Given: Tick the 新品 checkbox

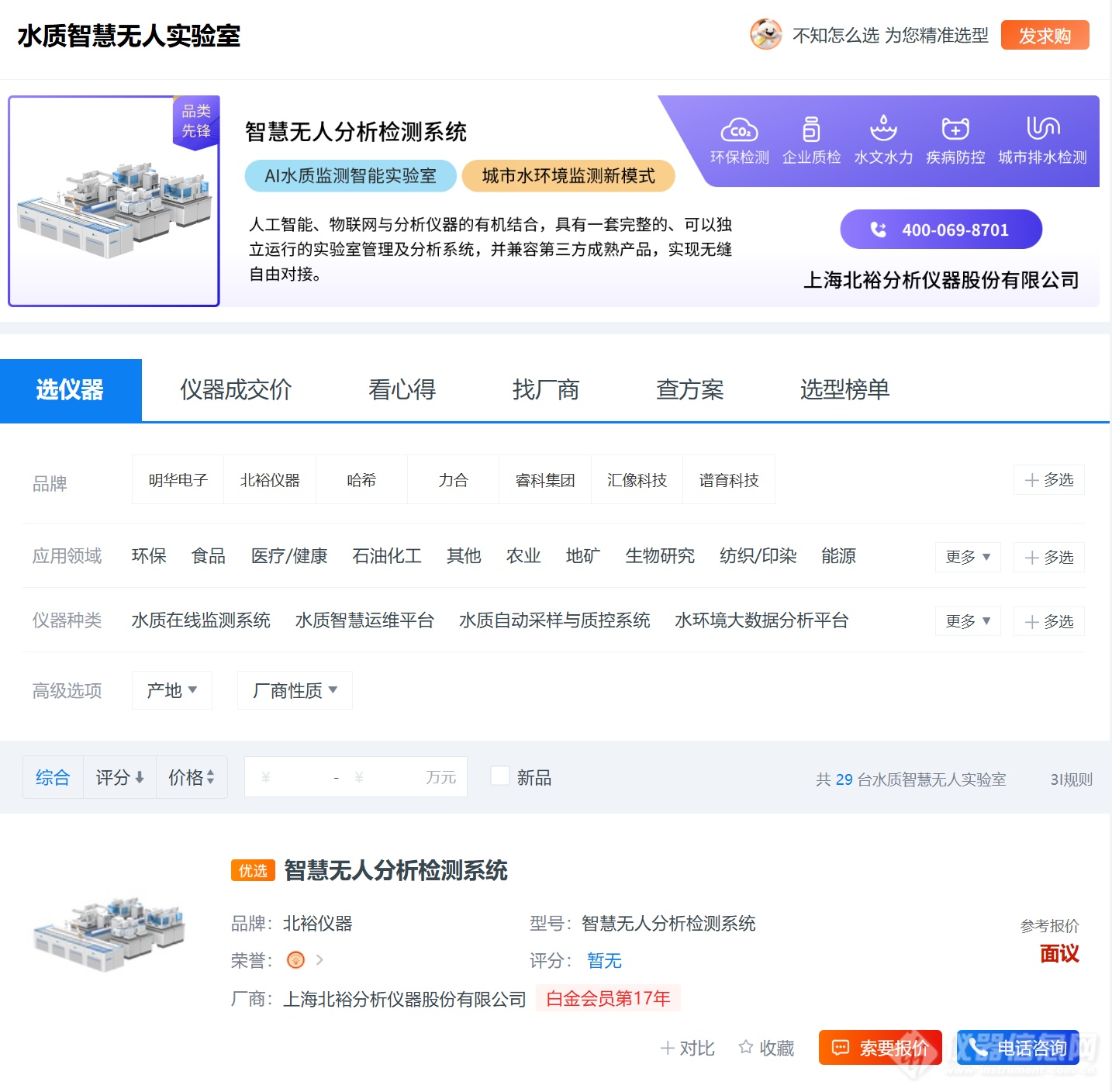Looking at the screenshot, I should click(x=500, y=776).
